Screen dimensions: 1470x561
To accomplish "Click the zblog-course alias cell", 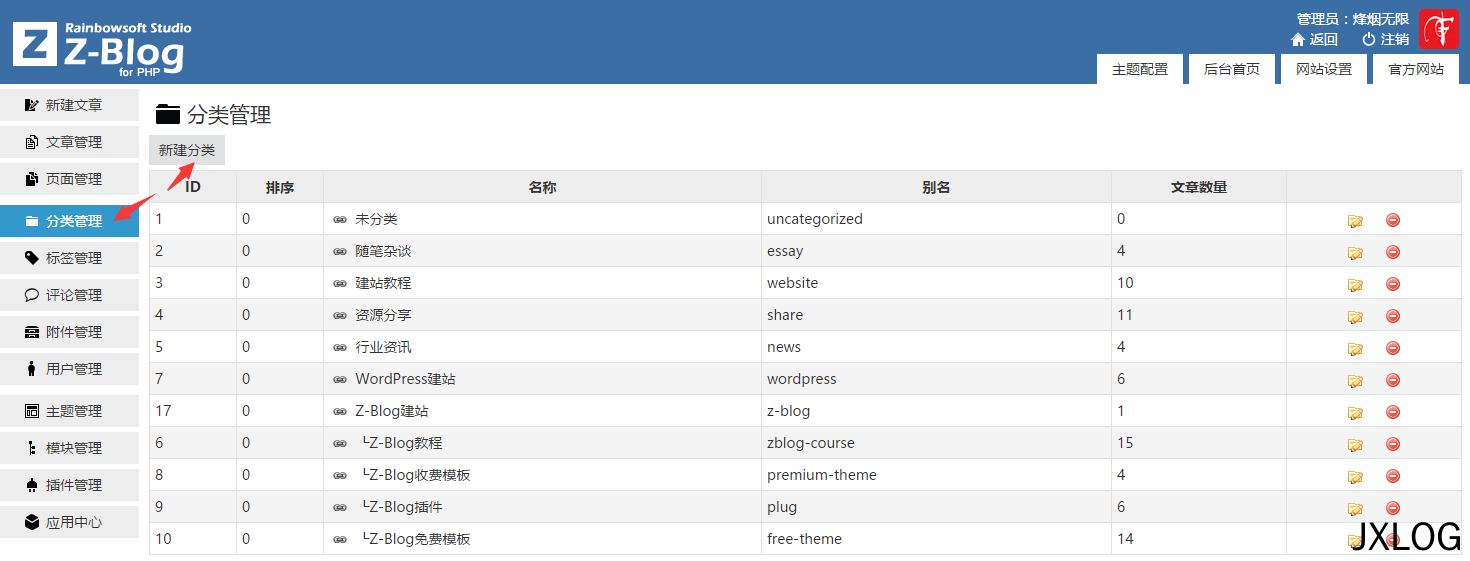I will tap(936, 443).
